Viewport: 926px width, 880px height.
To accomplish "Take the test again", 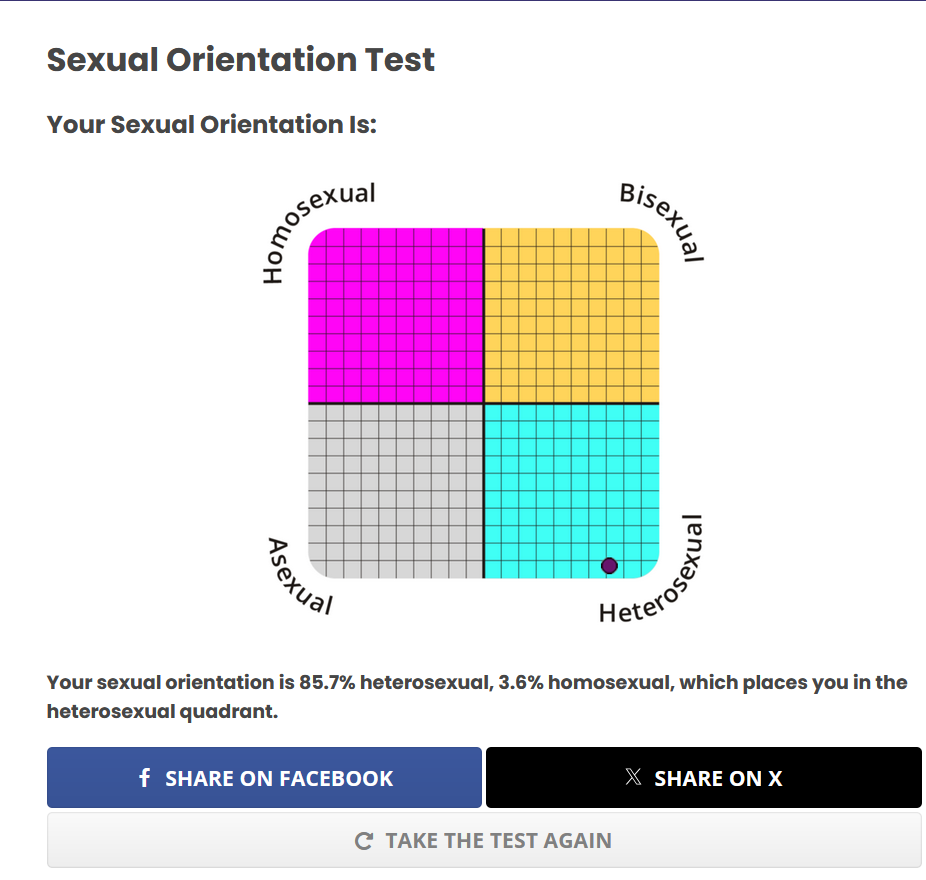I will point(484,840).
